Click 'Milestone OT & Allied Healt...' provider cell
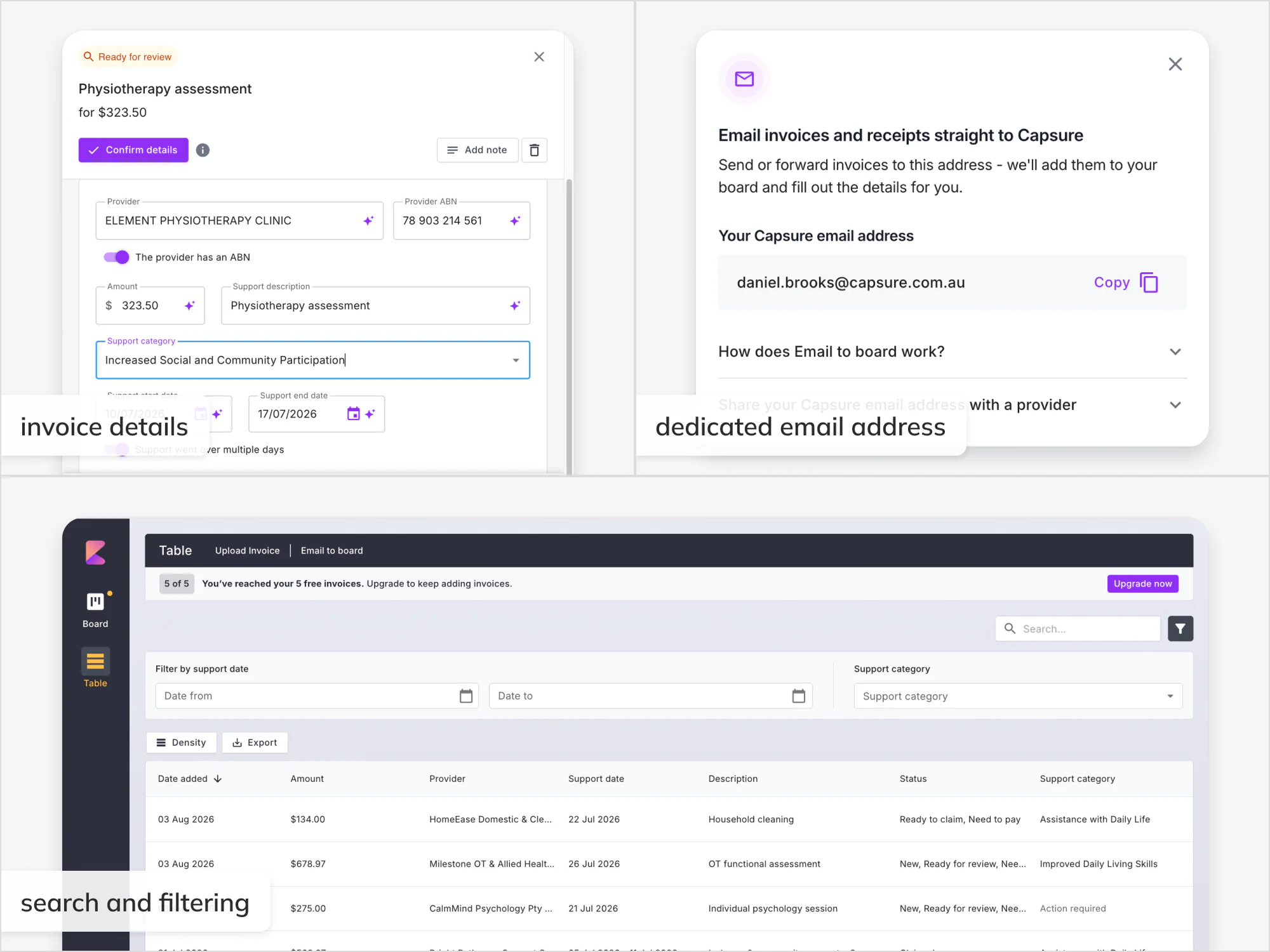1270x952 pixels. tap(491, 864)
